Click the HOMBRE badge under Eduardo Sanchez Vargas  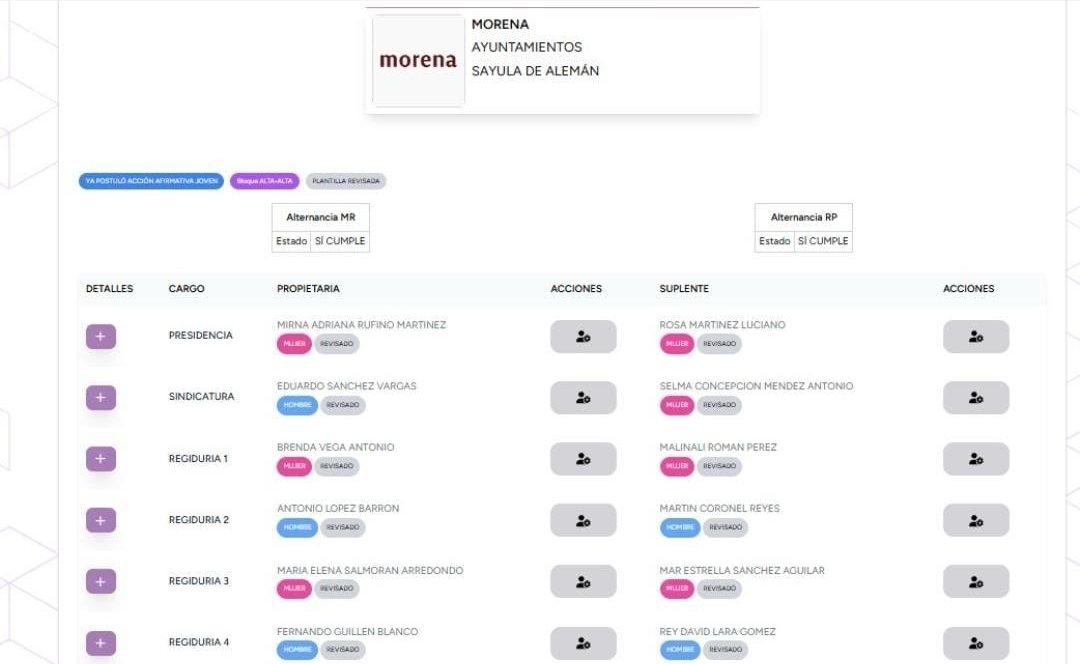tap(297, 405)
